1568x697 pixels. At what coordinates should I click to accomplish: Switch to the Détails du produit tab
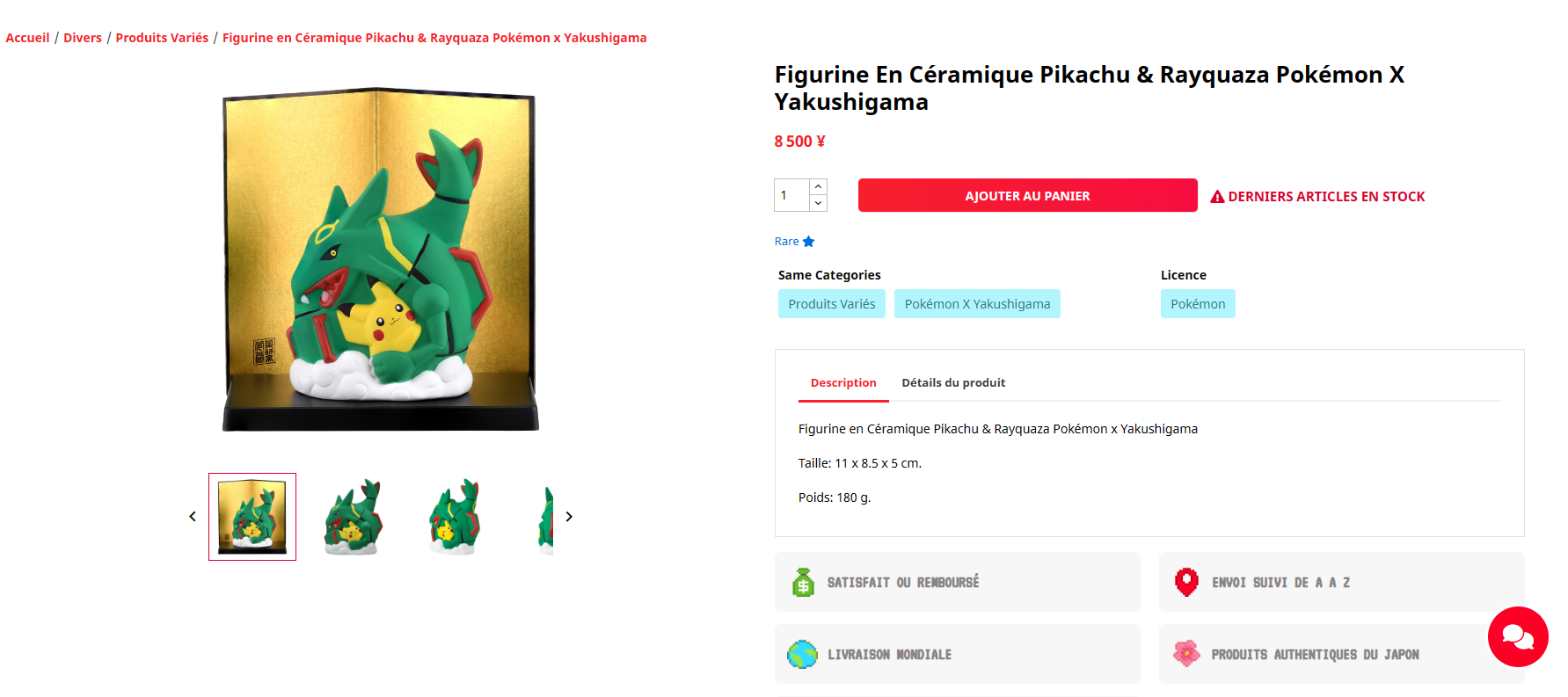coord(953,383)
